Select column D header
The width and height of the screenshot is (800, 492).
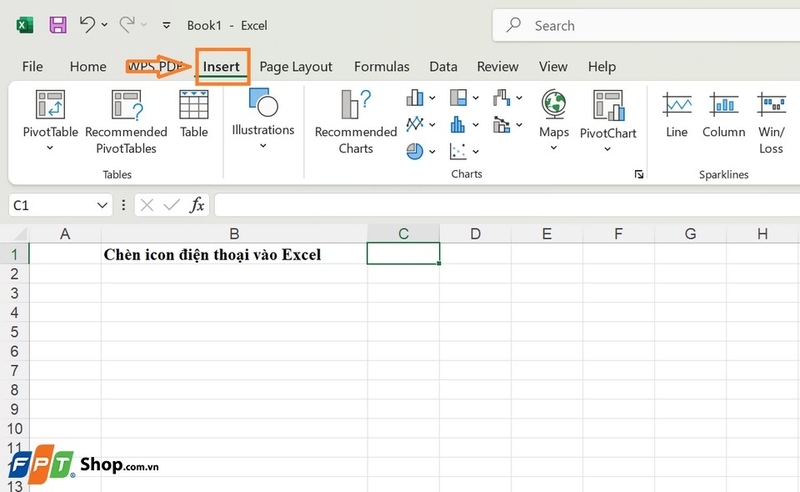(x=475, y=234)
